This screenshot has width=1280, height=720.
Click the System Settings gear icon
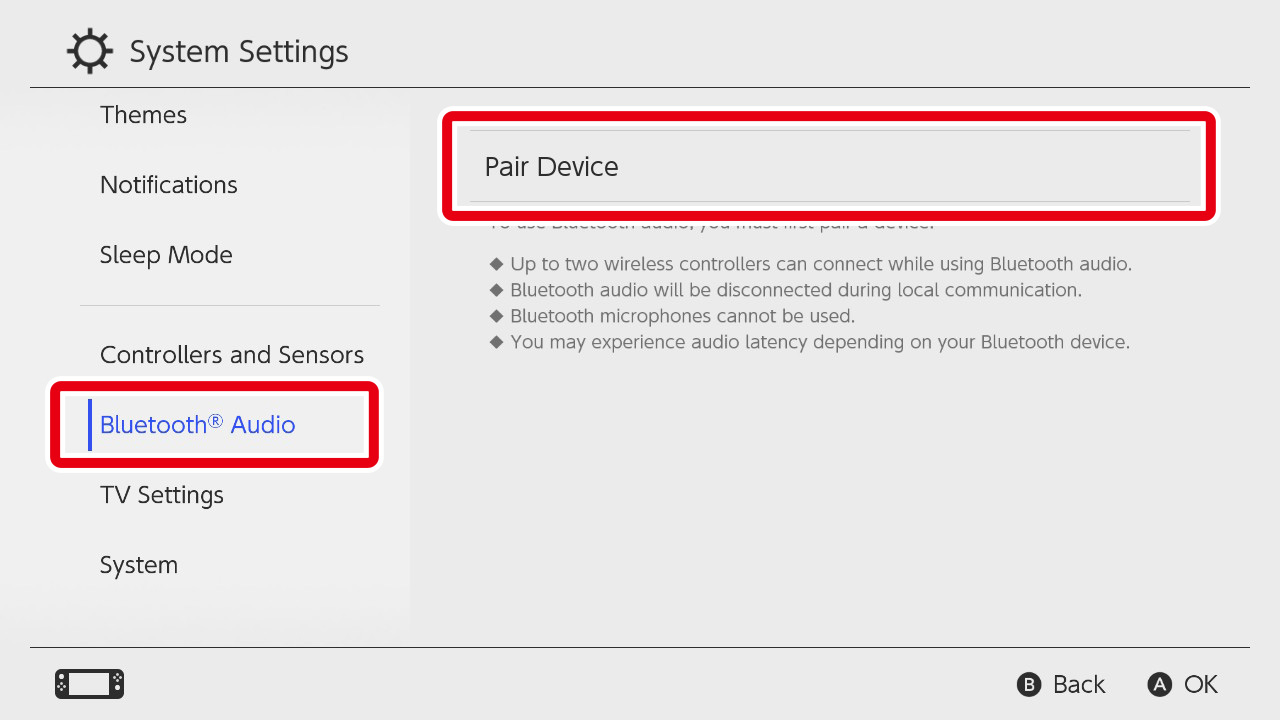coord(90,50)
